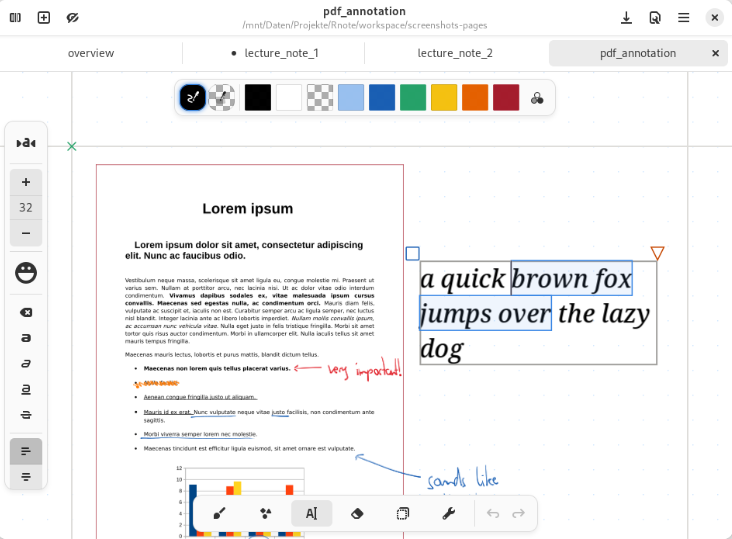Select the pdf_annotation tab

pyautogui.click(x=638, y=53)
